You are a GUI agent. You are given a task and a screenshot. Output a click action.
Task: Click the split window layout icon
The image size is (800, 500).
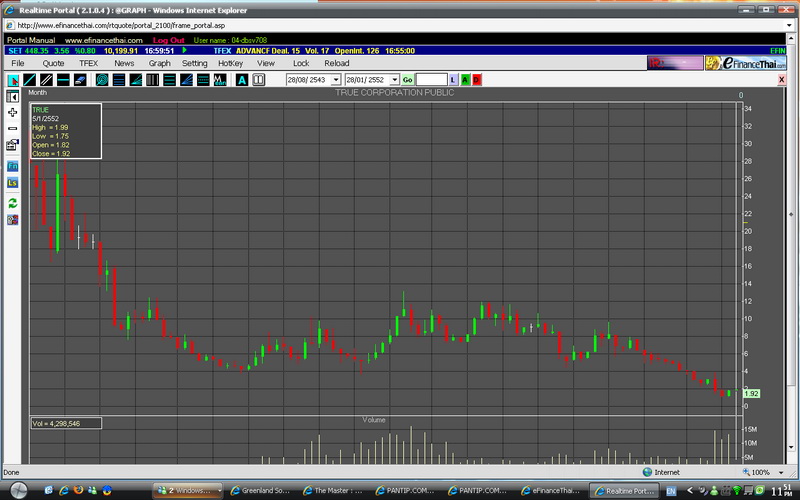pyautogui.click(x=259, y=80)
